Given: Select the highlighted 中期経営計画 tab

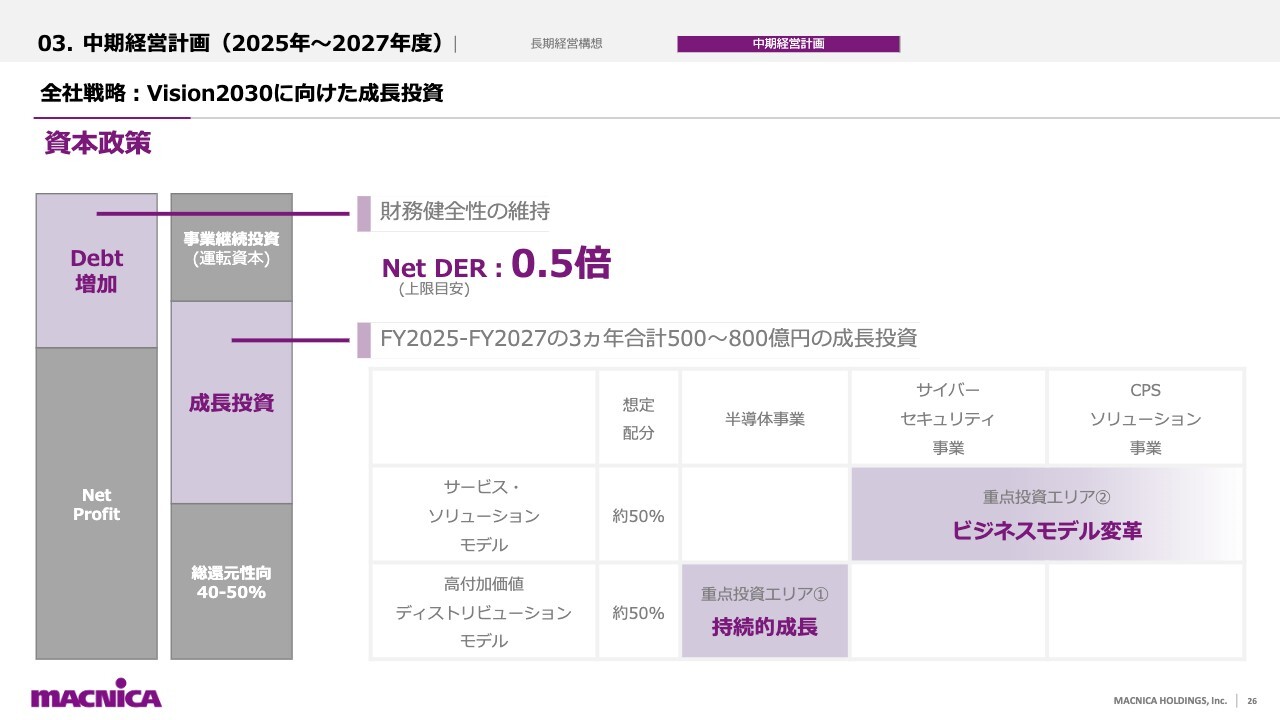Looking at the screenshot, I should pyautogui.click(x=788, y=44).
